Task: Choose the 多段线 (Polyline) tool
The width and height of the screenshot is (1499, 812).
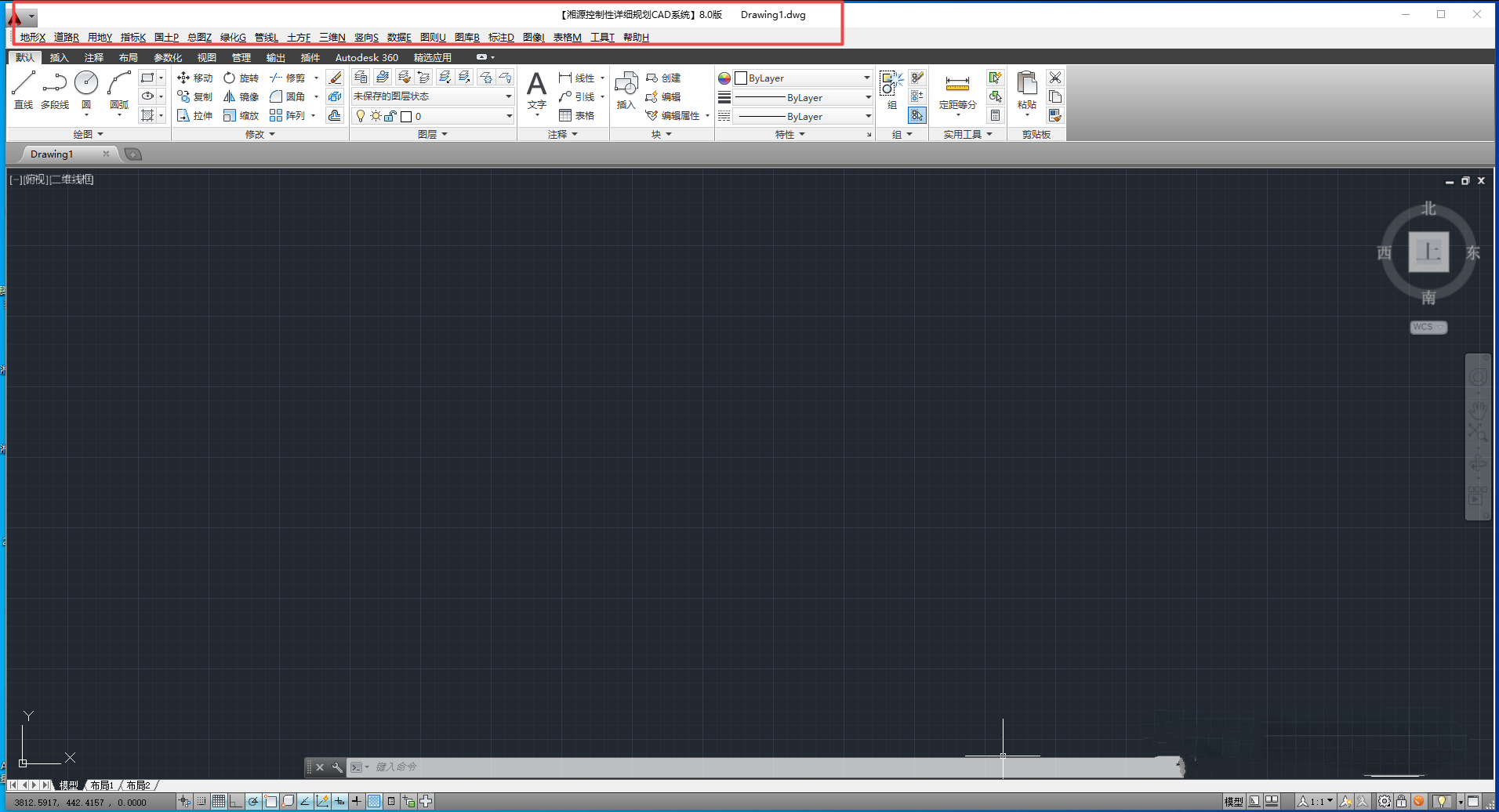Action: pos(55,83)
